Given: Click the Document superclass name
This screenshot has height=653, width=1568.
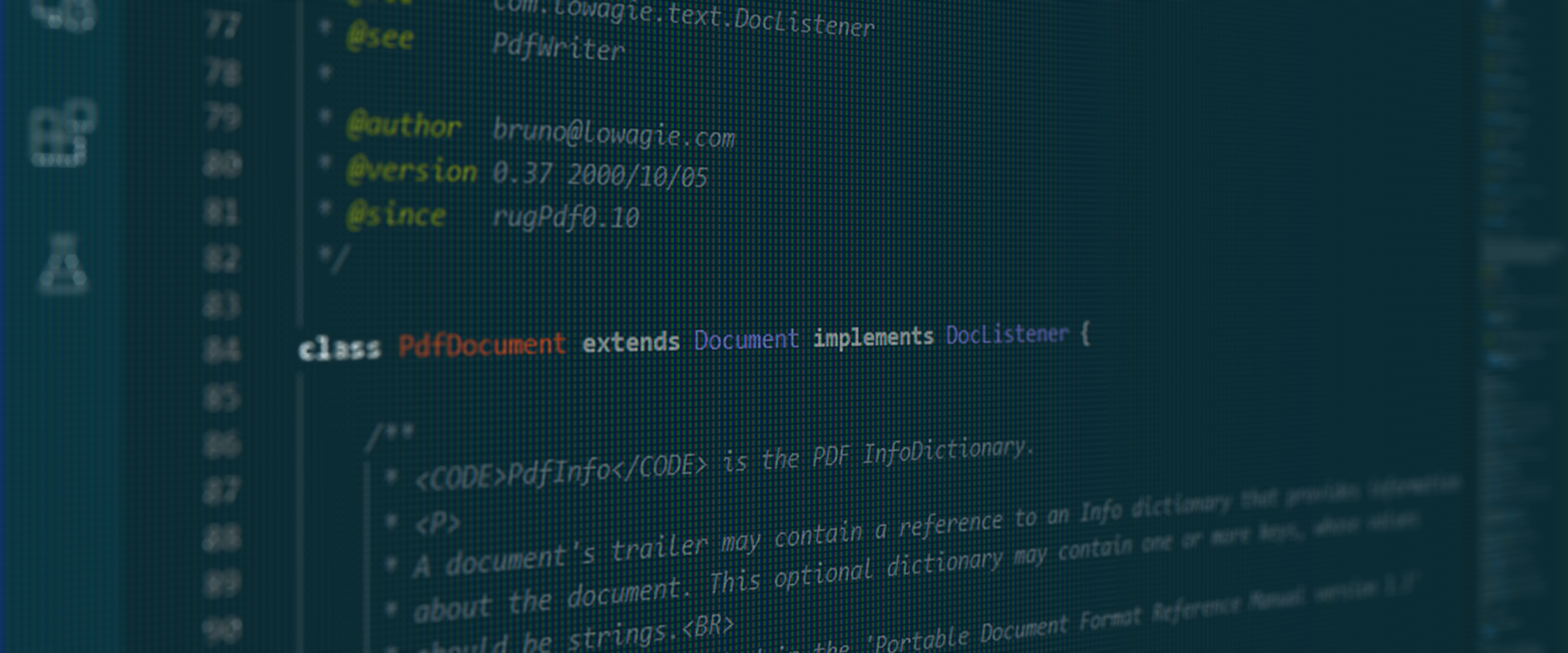Looking at the screenshot, I should 745,340.
